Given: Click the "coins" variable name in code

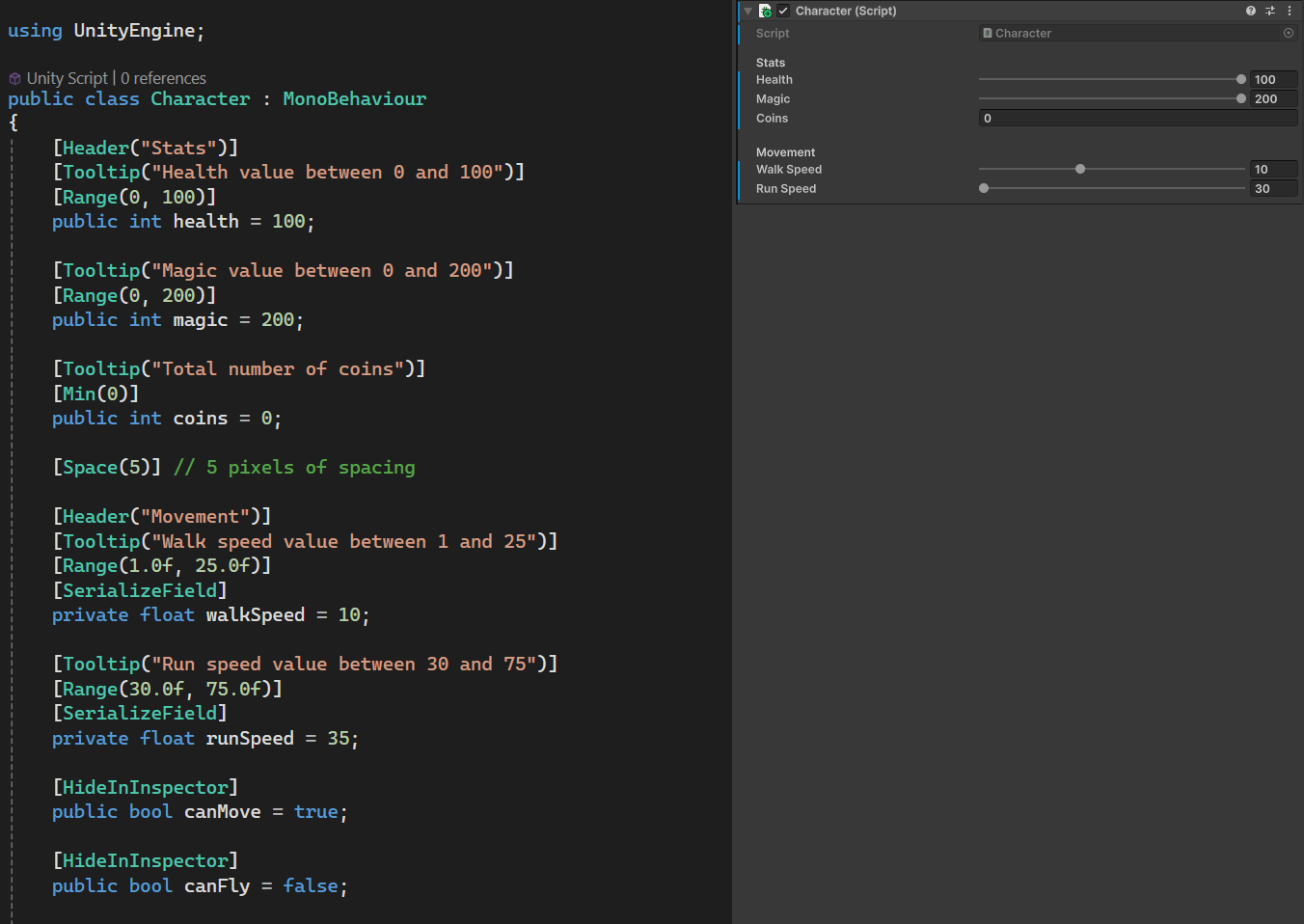Looking at the screenshot, I should (x=201, y=418).
